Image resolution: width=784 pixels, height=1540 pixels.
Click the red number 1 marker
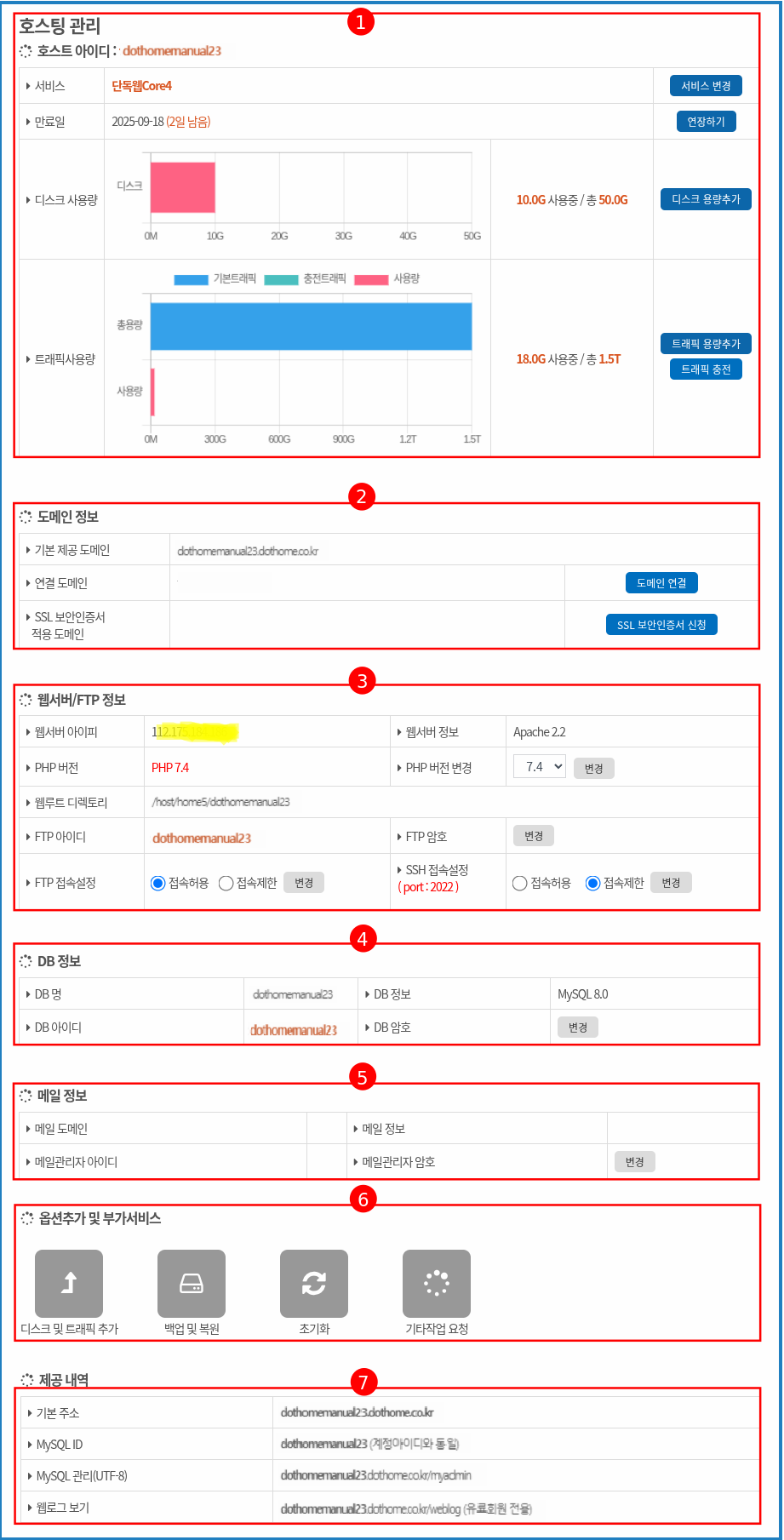coord(361,22)
